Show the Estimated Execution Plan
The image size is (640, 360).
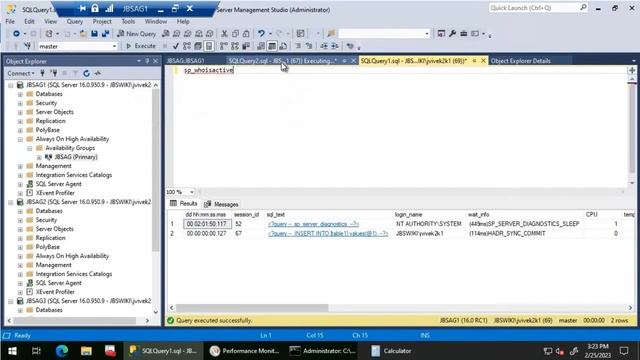[187, 46]
